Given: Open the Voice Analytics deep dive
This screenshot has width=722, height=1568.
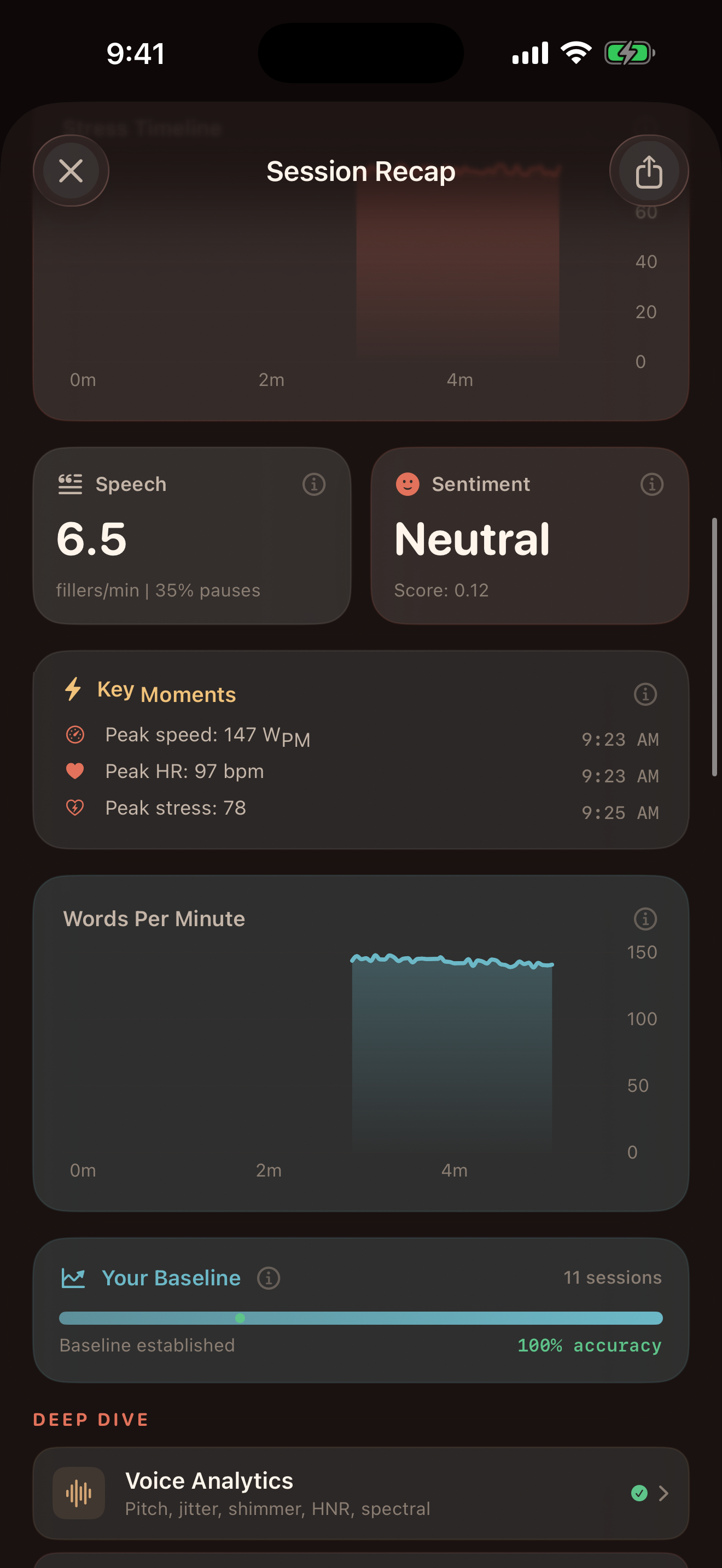Looking at the screenshot, I should pos(278,1493).
